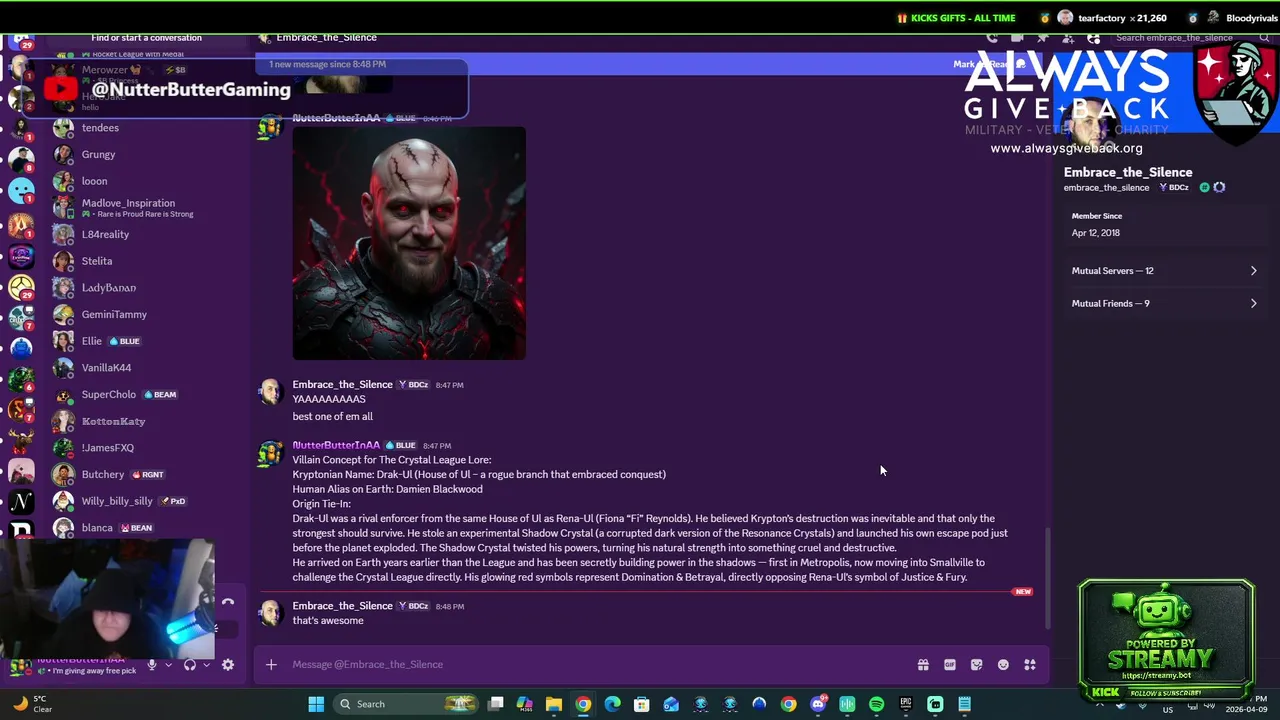Open DM with Willy_billy_silly
1280x720 pixels.
click(x=144, y=501)
